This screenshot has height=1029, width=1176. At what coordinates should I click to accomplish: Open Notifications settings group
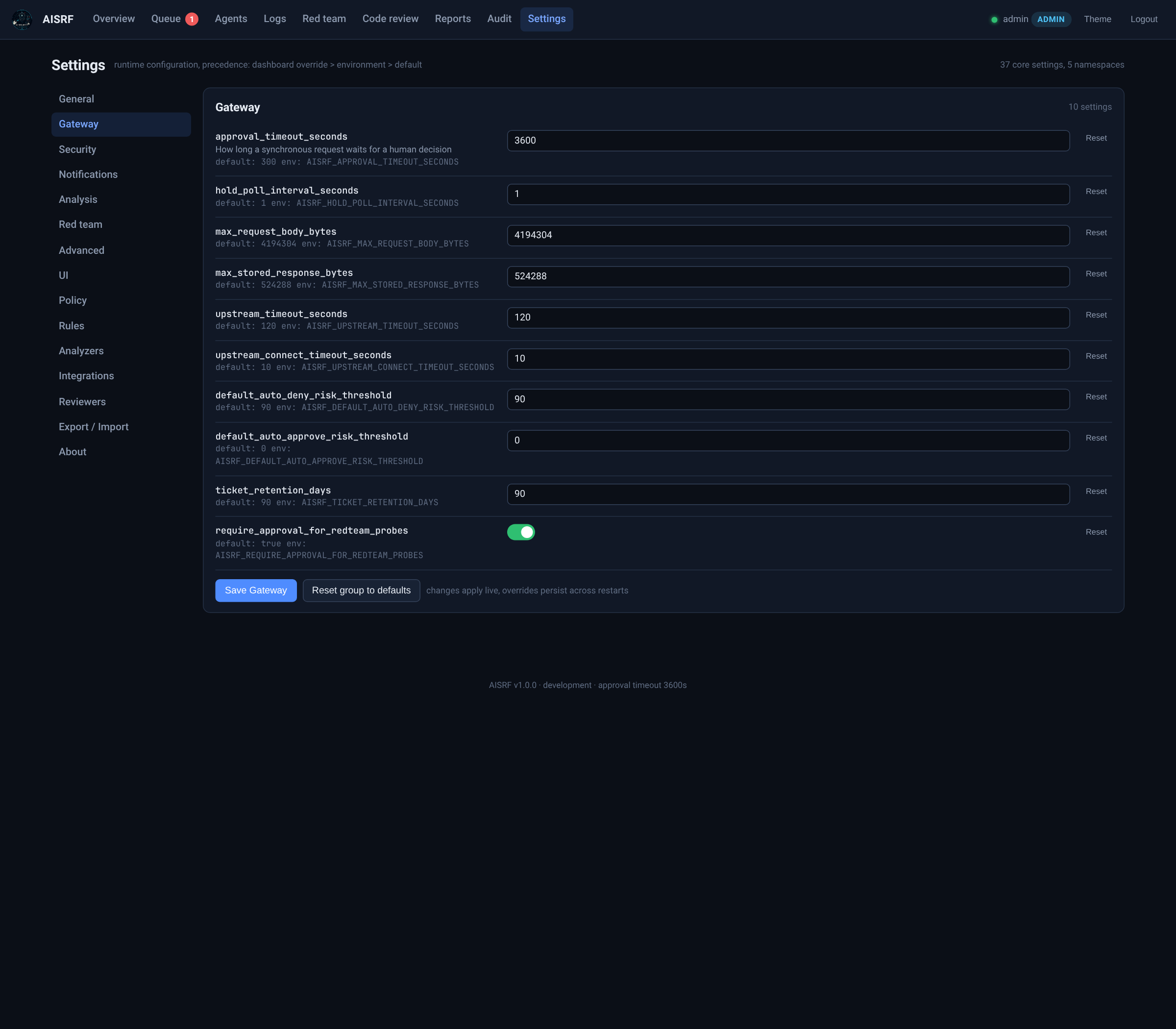(x=121, y=174)
